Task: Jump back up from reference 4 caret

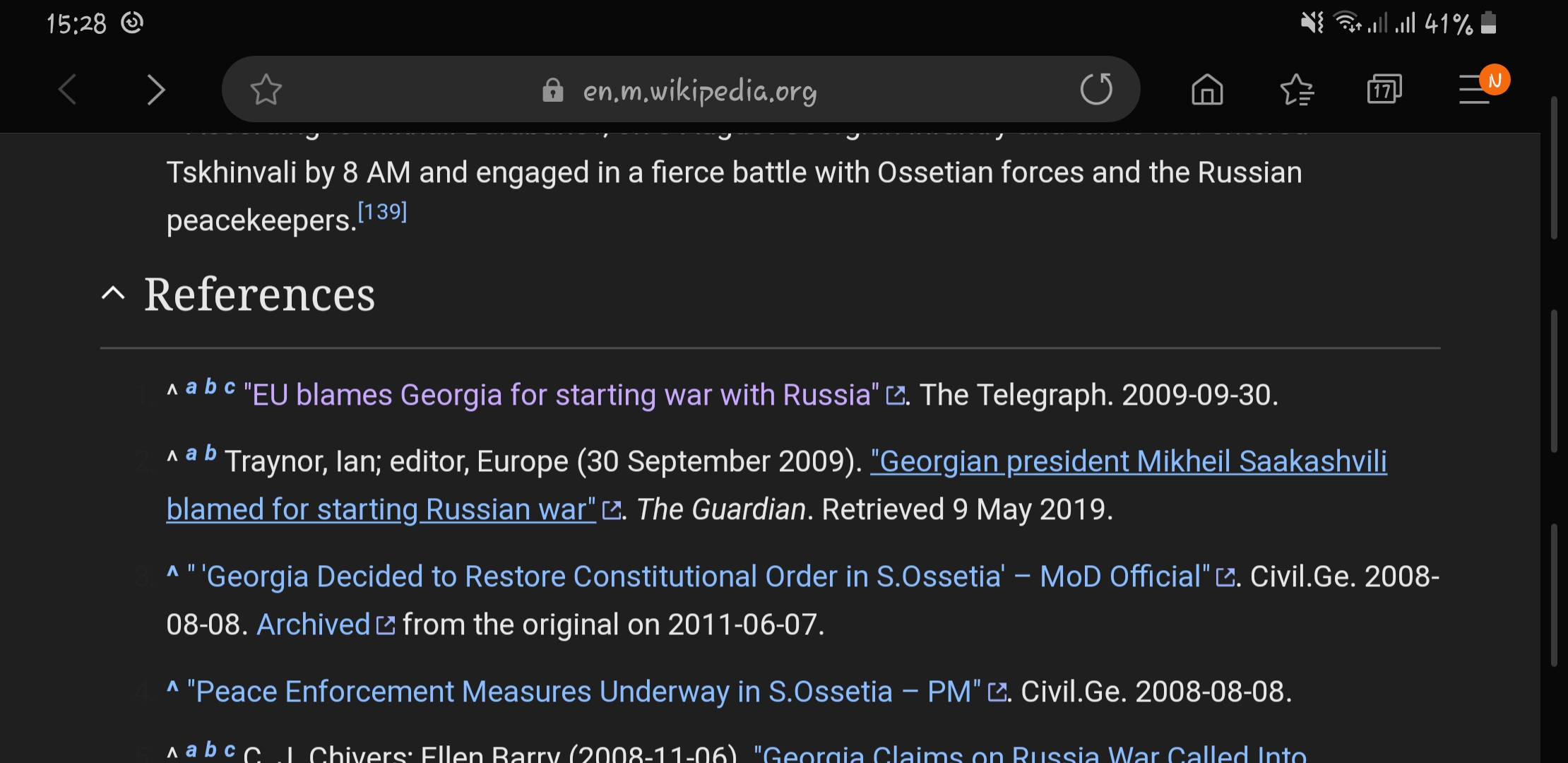Action: tap(172, 687)
